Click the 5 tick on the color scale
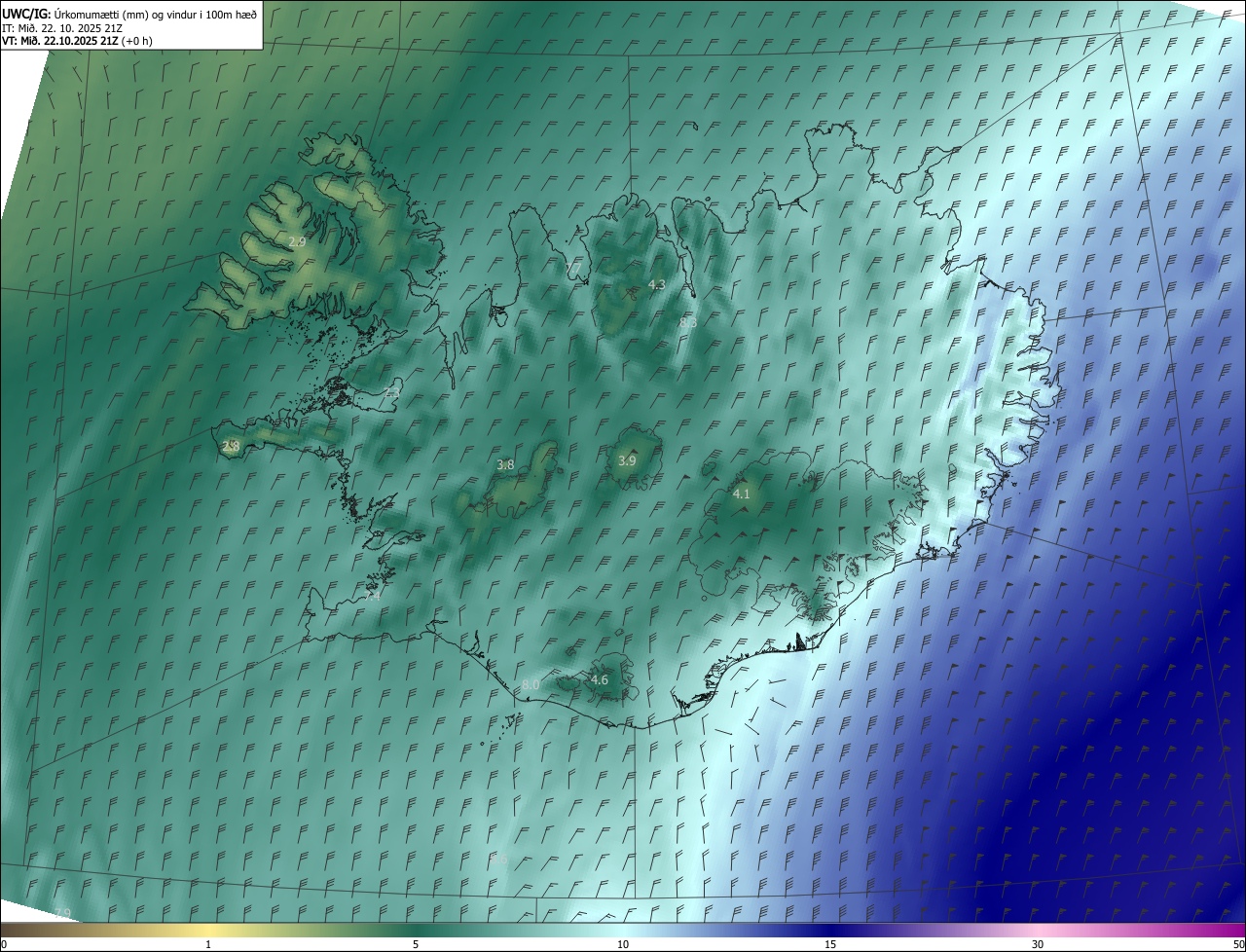1246x952 pixels. tap(416, 944)
